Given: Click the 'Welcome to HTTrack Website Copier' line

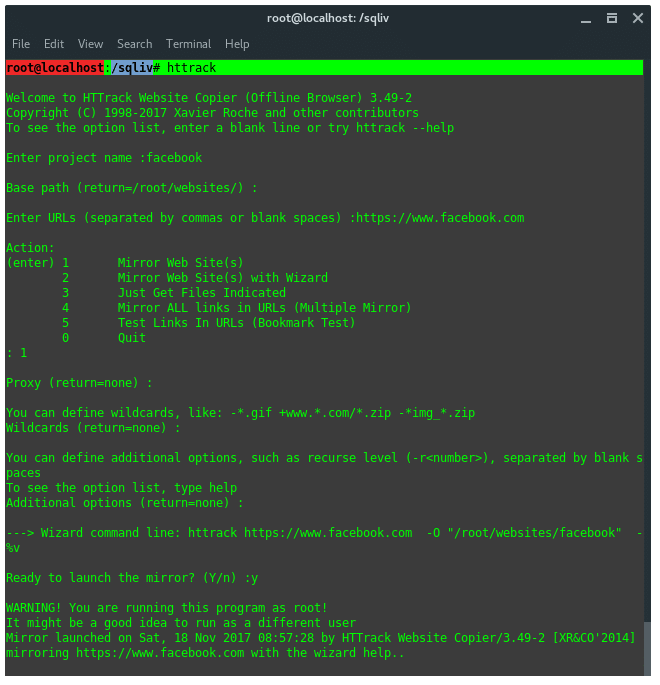Looking at the screenshot, I should point(209,98).
